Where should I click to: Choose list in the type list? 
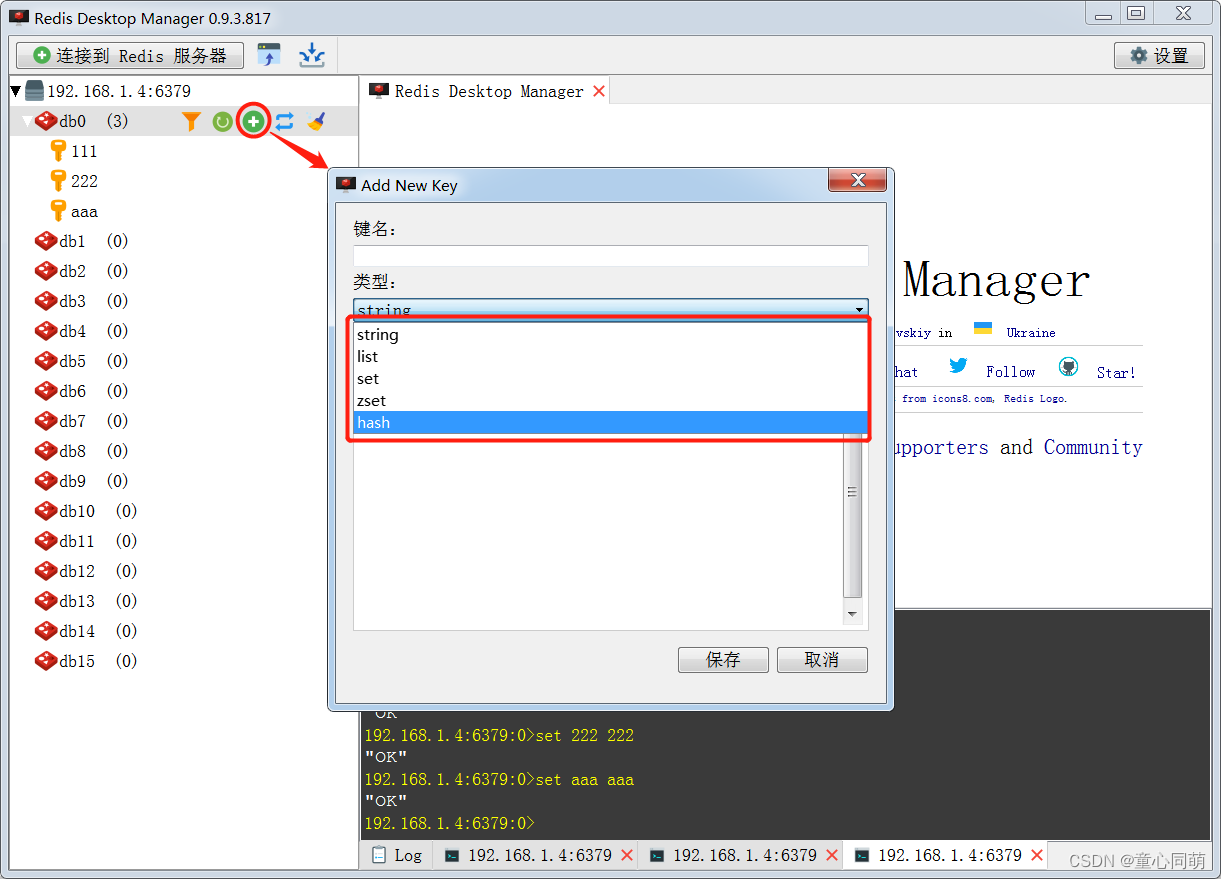(610, 357)
